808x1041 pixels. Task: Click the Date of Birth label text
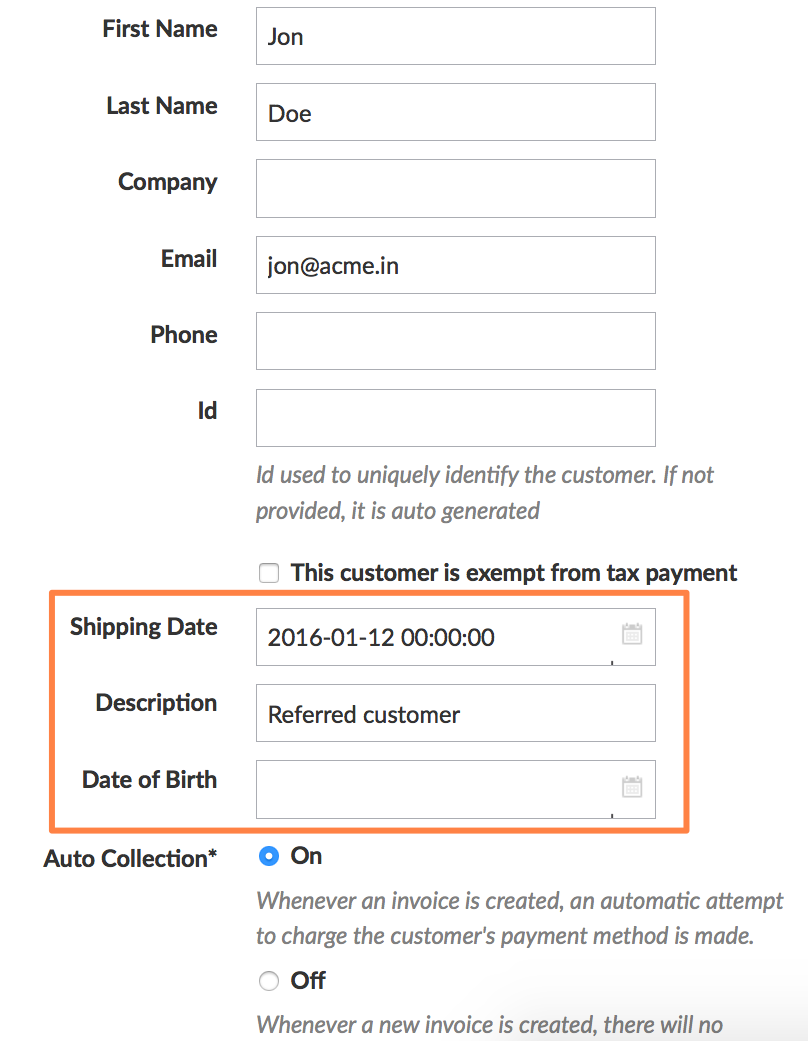pyautogui.click(x=149, y=780)
